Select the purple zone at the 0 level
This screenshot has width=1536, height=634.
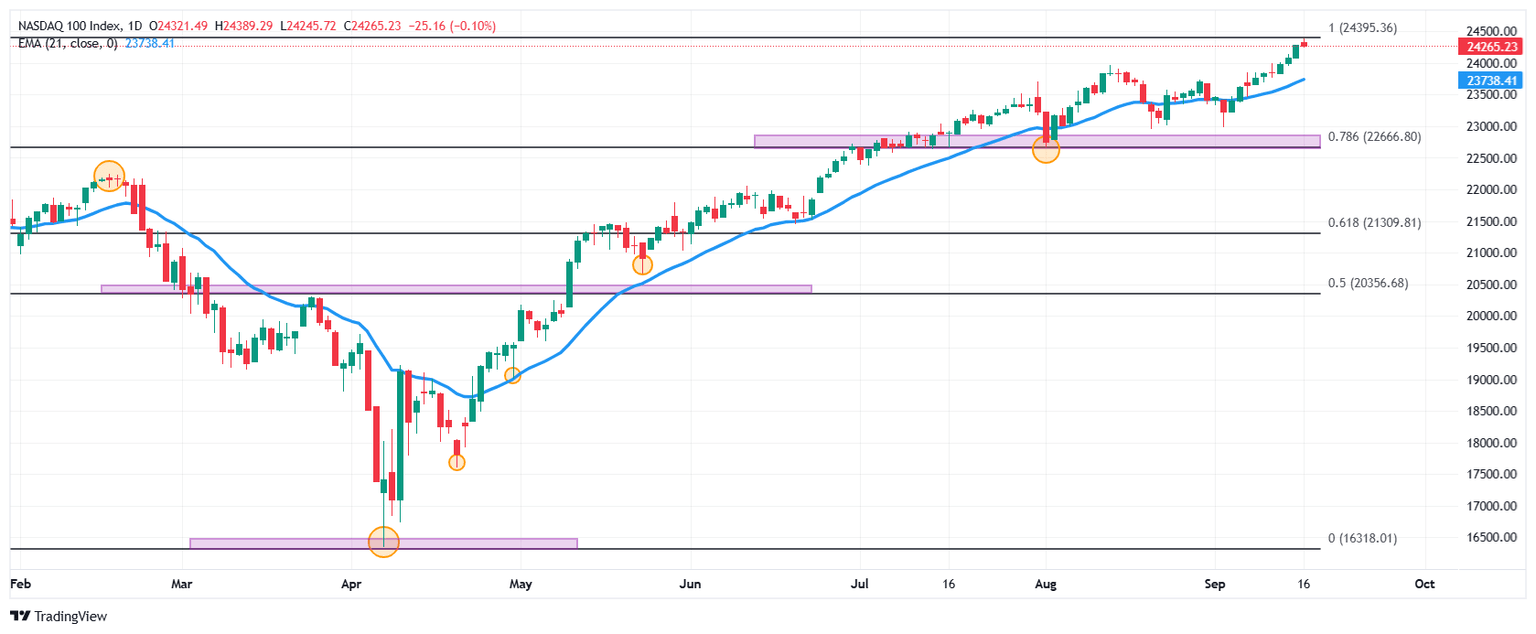pos(384,544)
